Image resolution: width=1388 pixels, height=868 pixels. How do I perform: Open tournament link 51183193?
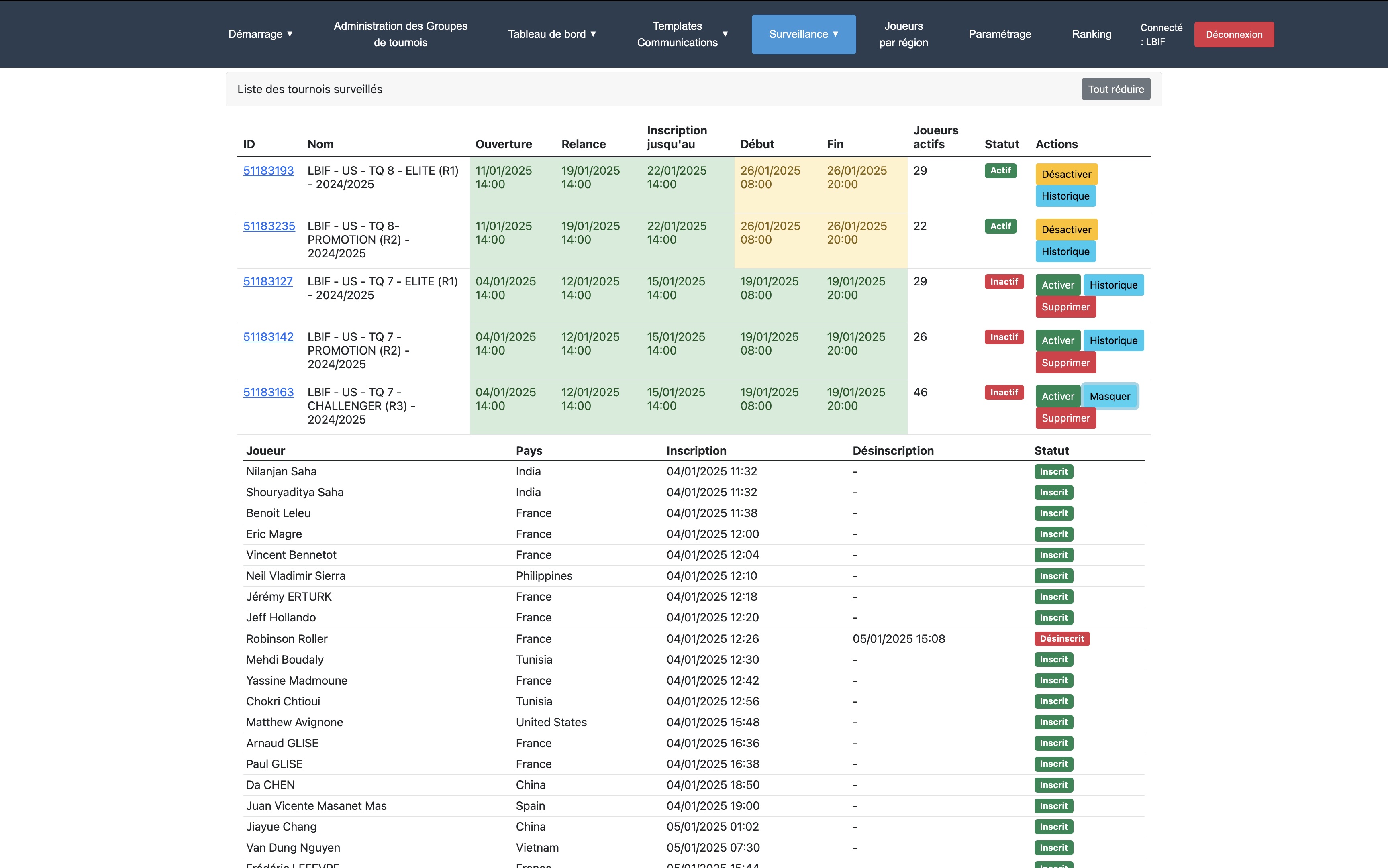point(268,171)
